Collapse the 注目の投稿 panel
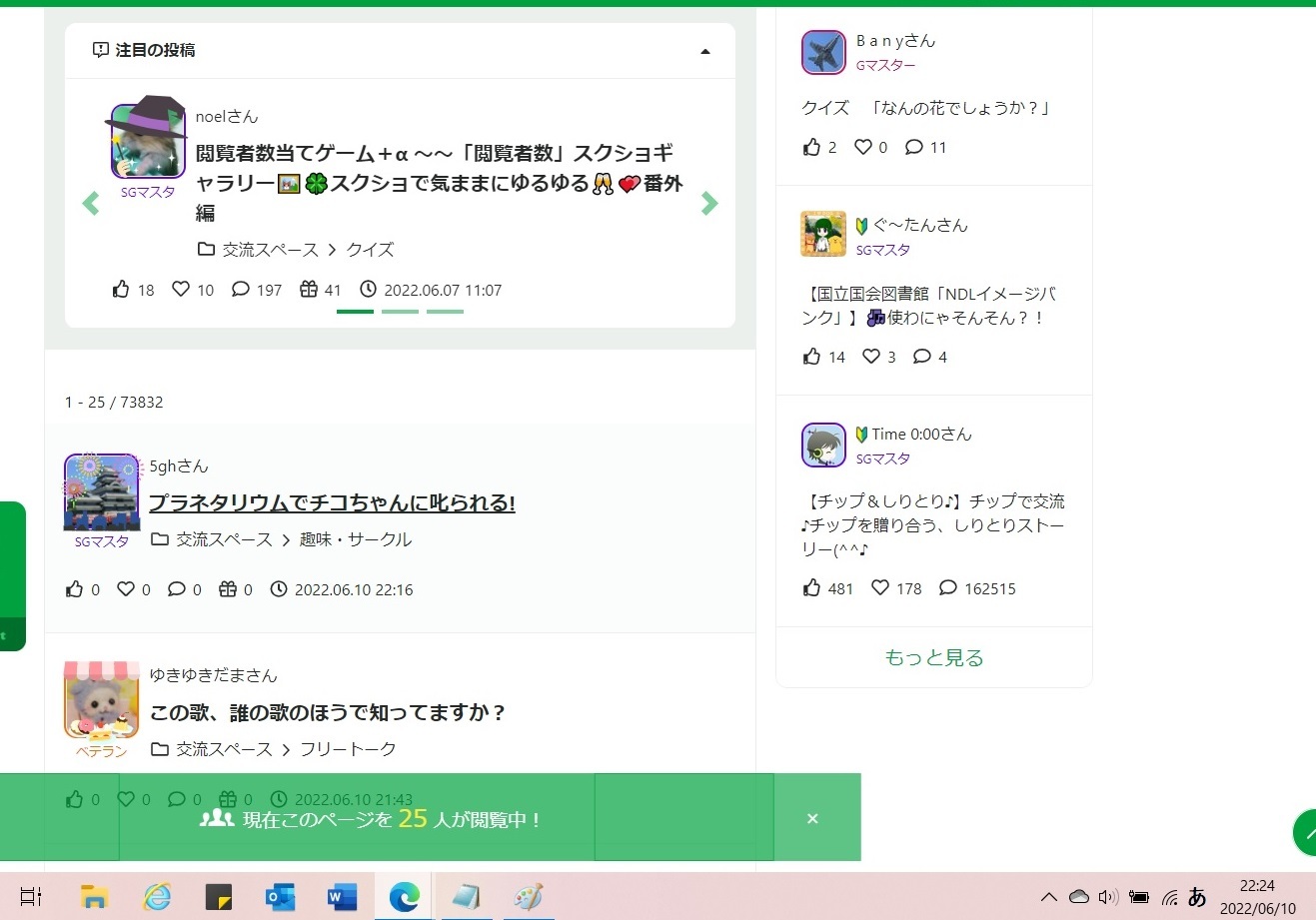The width and height of the screenshot is (1316, 920). coord(705,51)
